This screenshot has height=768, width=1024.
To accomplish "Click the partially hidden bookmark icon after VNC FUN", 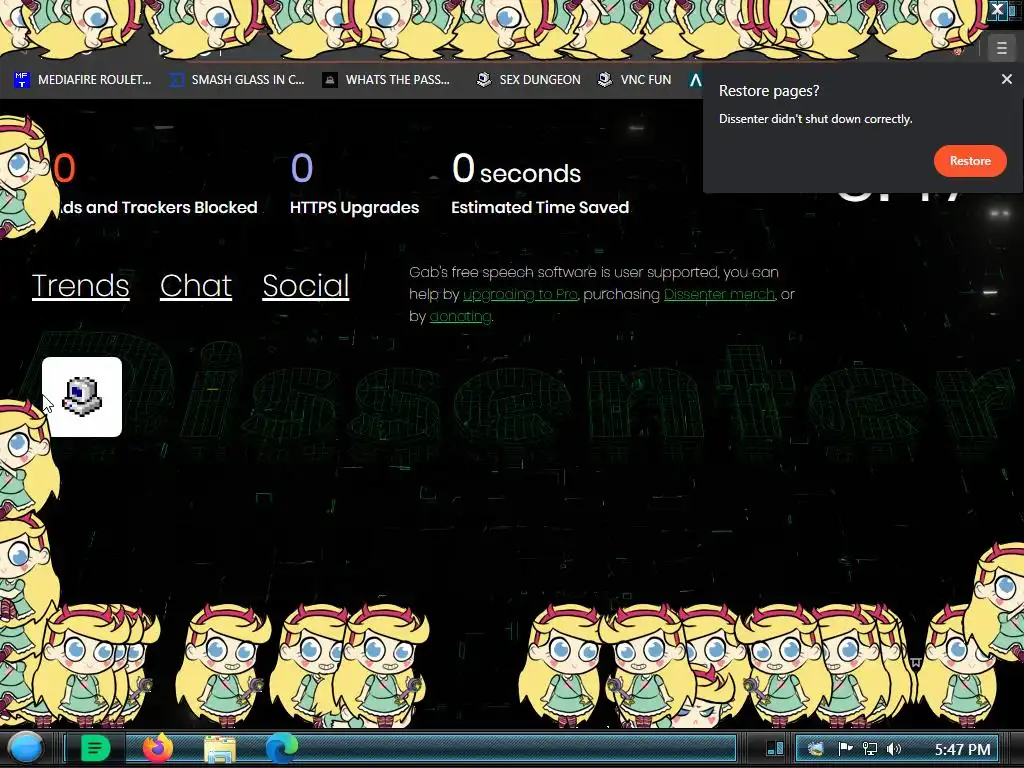I will tap(696, 80).
